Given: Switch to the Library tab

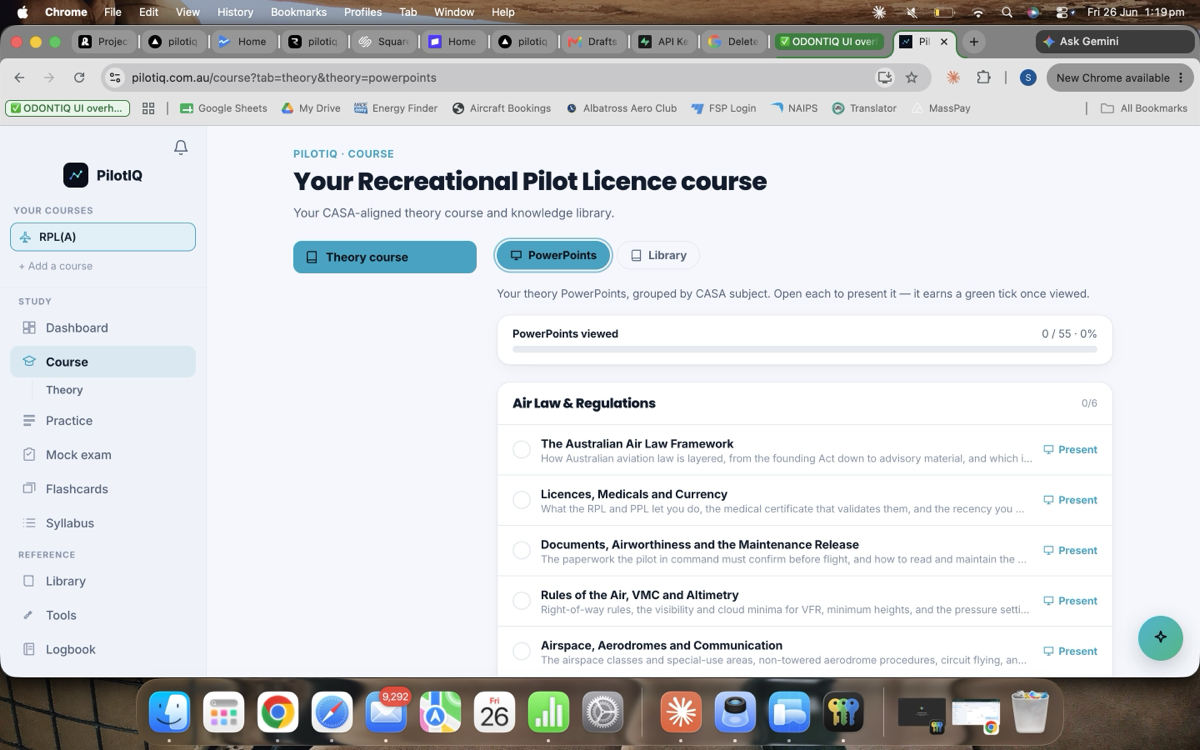Looking at the screenshot, I should coord(658,255).
